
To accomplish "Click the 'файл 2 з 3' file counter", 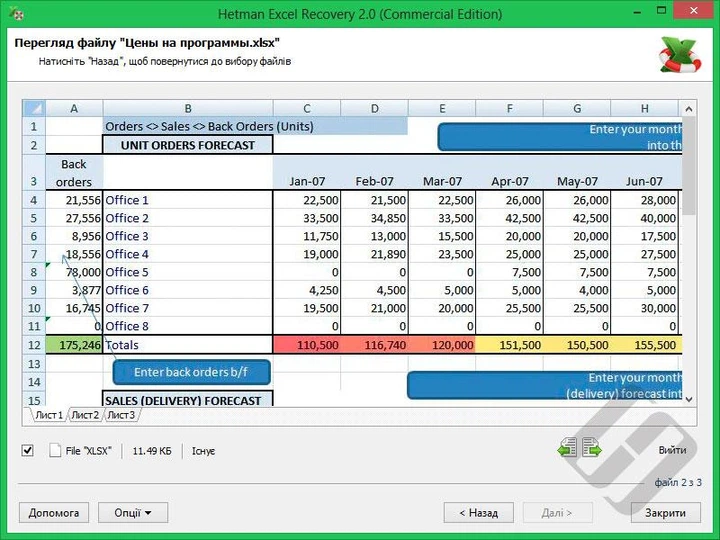I will (x=678, y=482).
